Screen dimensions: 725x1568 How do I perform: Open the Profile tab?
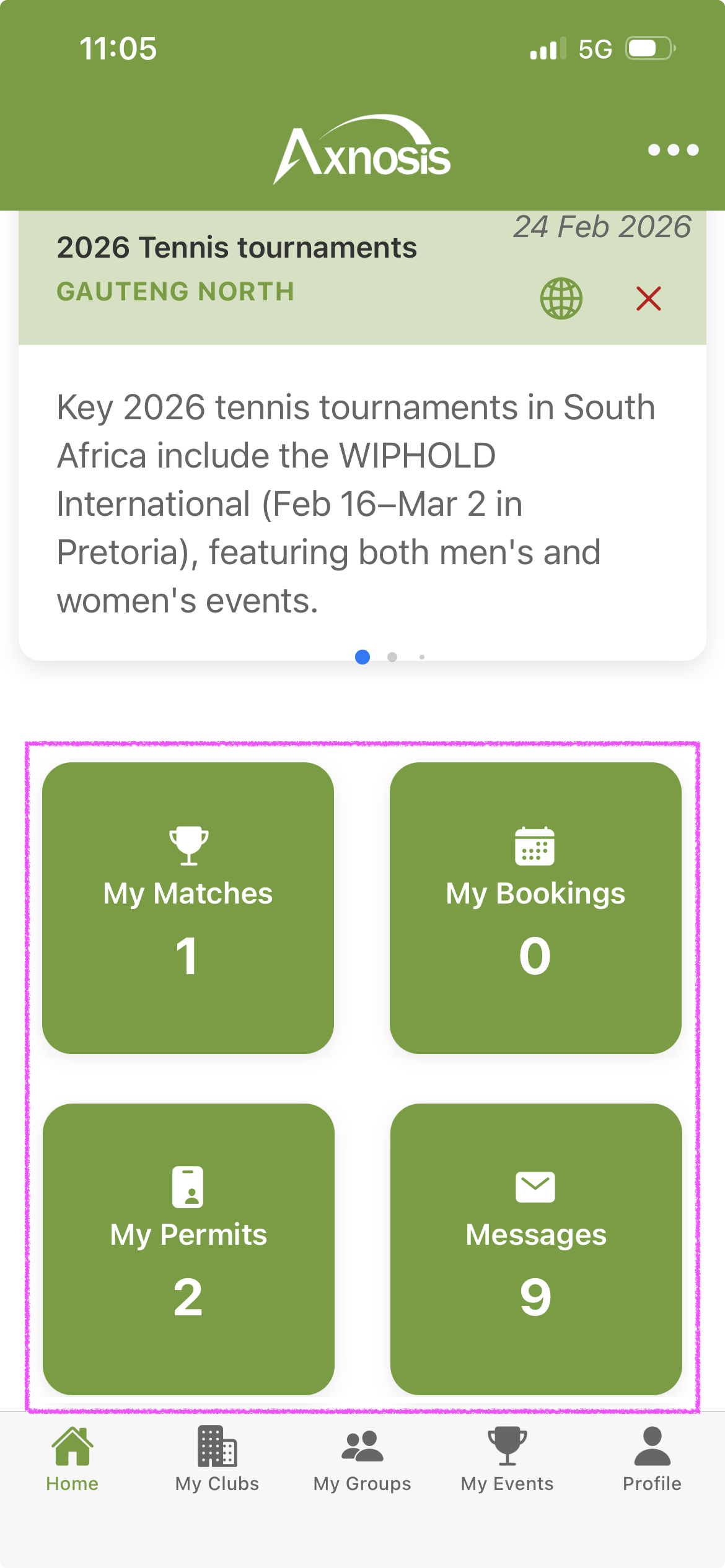[652, 1459]
